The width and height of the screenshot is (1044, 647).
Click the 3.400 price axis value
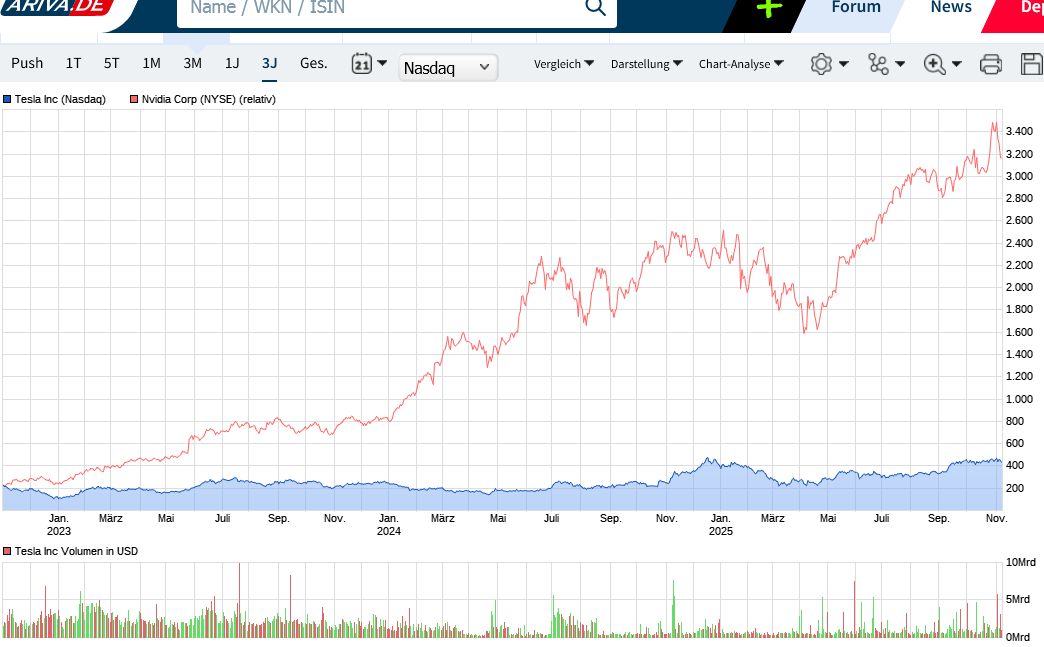point(1019,131)
